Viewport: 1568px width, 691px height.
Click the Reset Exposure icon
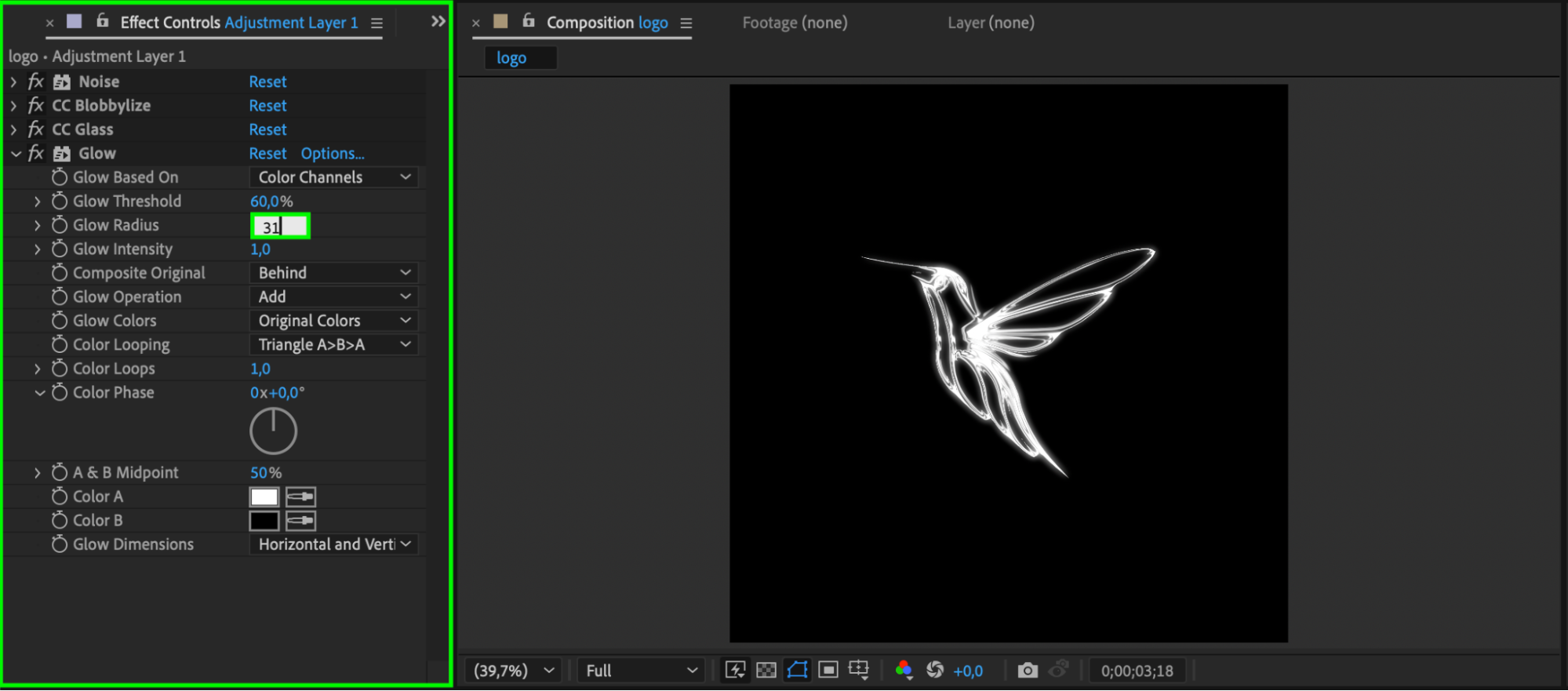935,670
